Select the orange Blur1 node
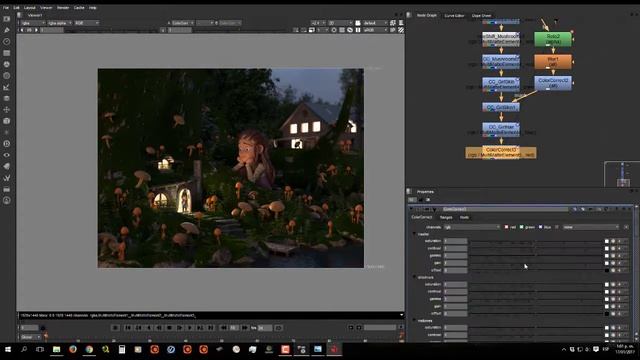The width and height of the screenshot is (640, 360). (x=553, y=62)
